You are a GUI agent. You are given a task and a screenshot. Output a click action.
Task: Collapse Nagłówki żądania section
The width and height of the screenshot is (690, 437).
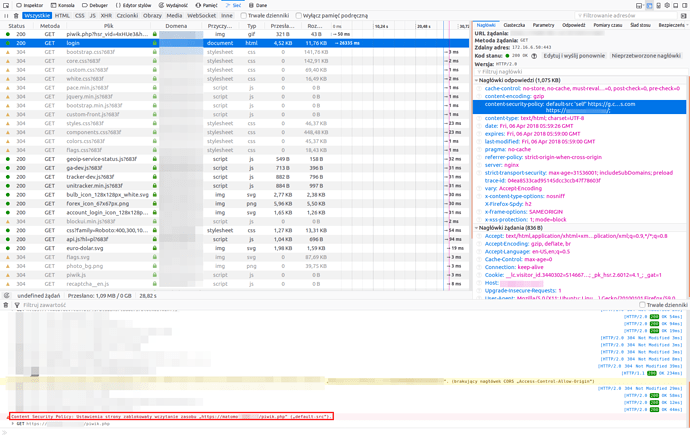[x=477, y=228]
